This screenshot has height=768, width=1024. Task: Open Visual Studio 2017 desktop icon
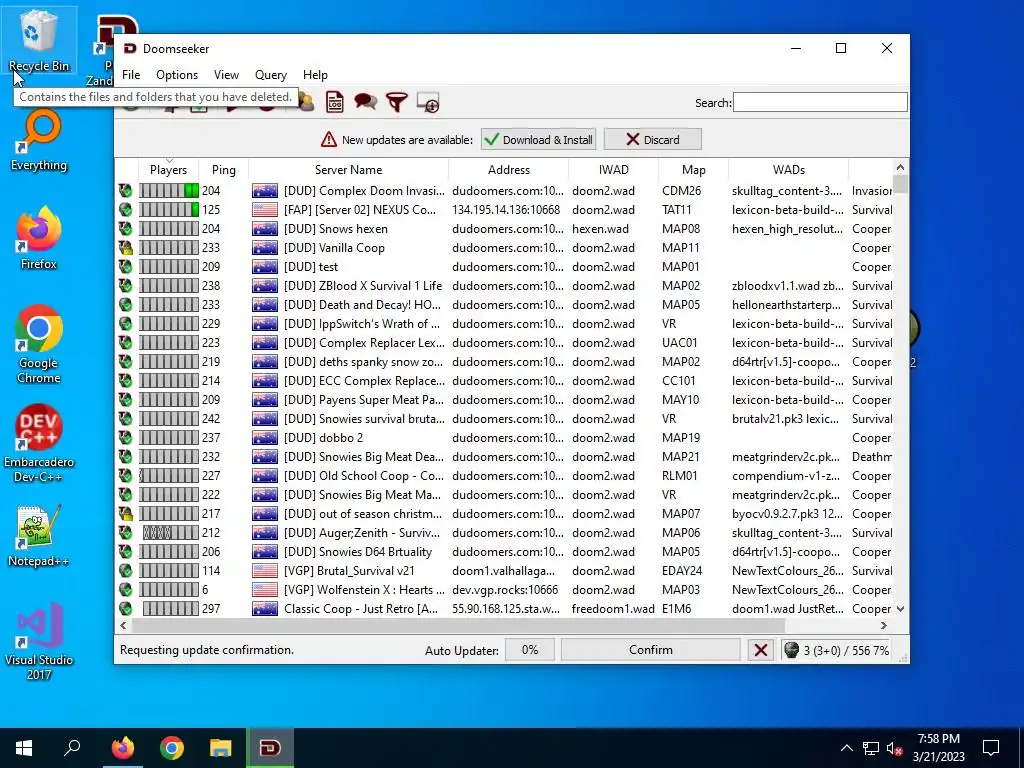pos(39,642)
